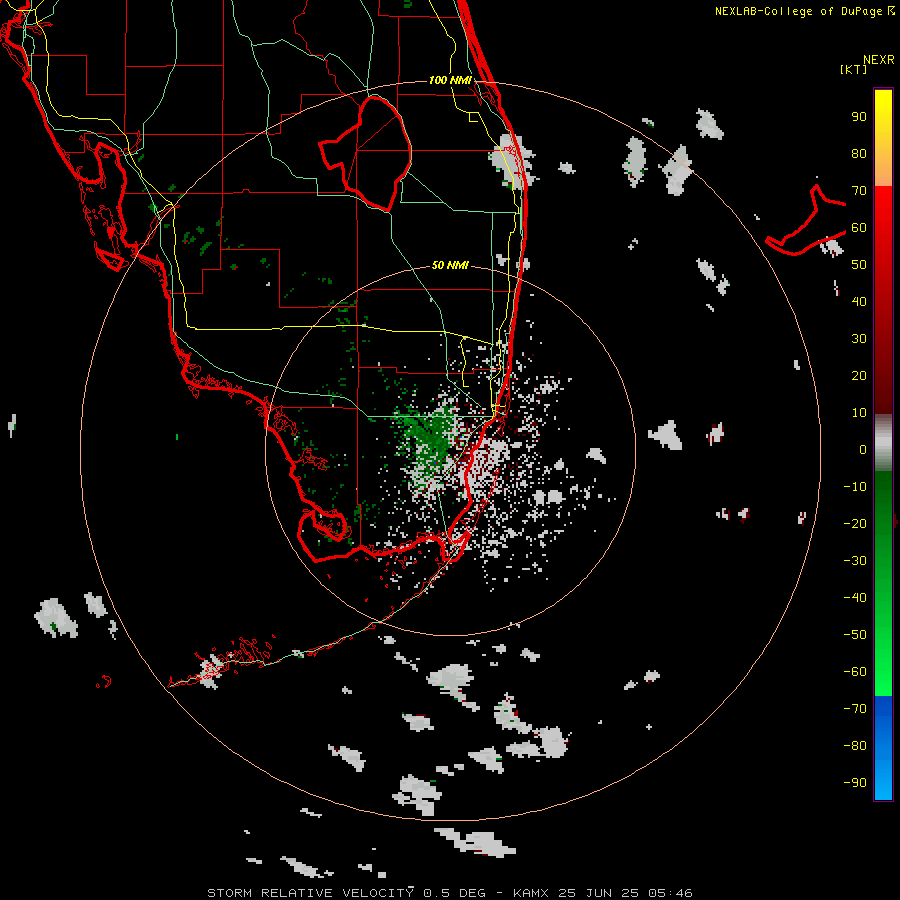This screenshot has width=900, height=900.
Task: Click the 0 value on the velocity scale
Action: click(x=863, y=449)
